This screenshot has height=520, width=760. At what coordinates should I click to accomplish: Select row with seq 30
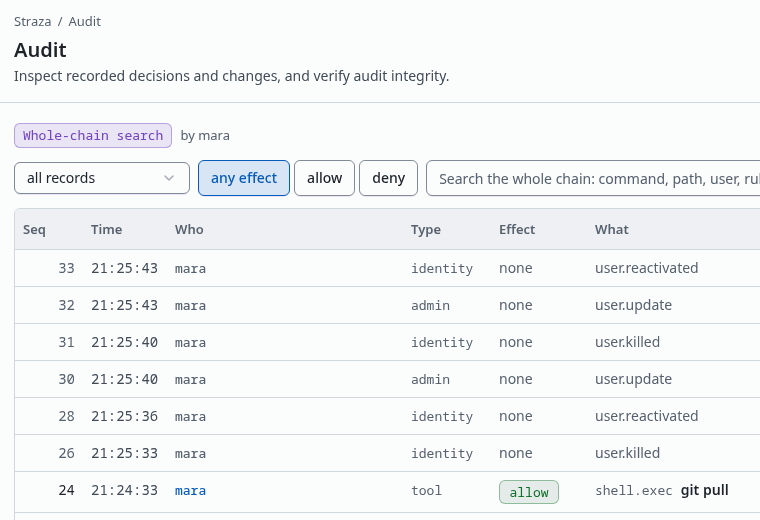[387, 379]
